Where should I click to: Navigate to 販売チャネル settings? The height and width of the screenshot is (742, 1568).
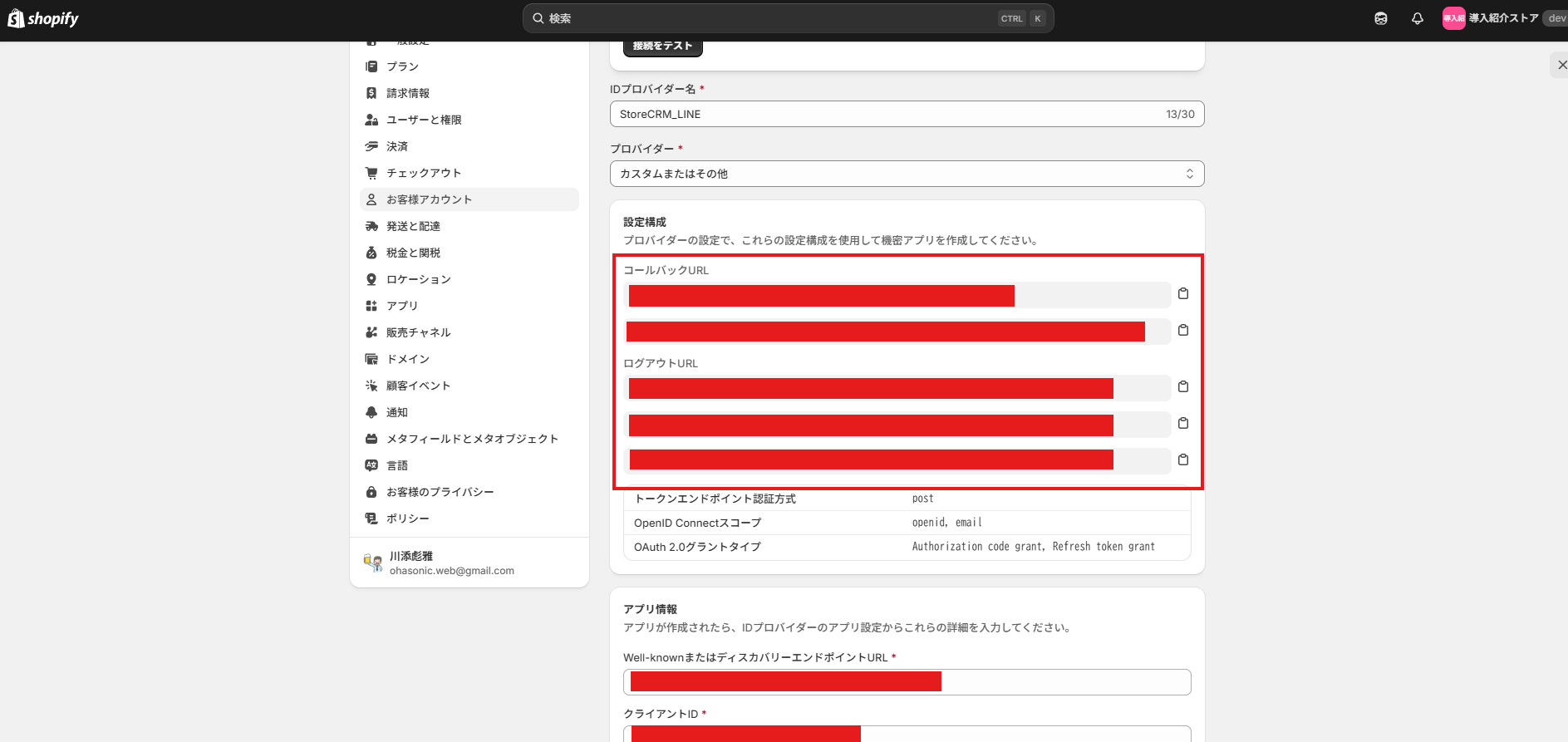click(x=418, y=332)
